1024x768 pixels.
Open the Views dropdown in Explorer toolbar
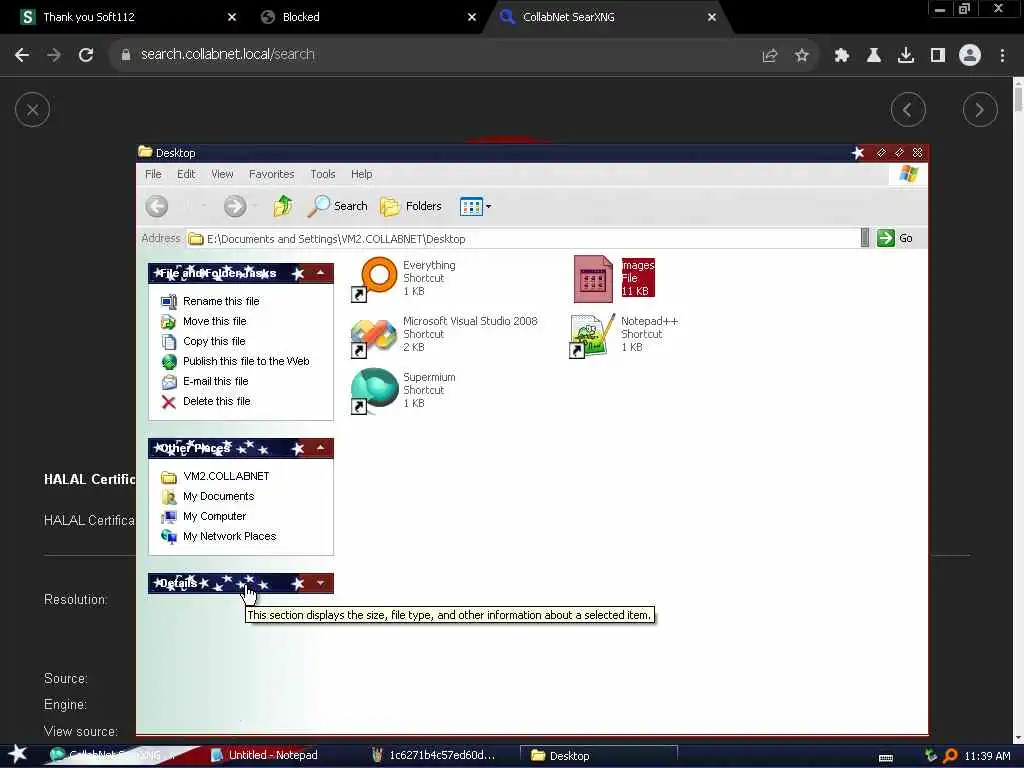(x=475, y=206)
